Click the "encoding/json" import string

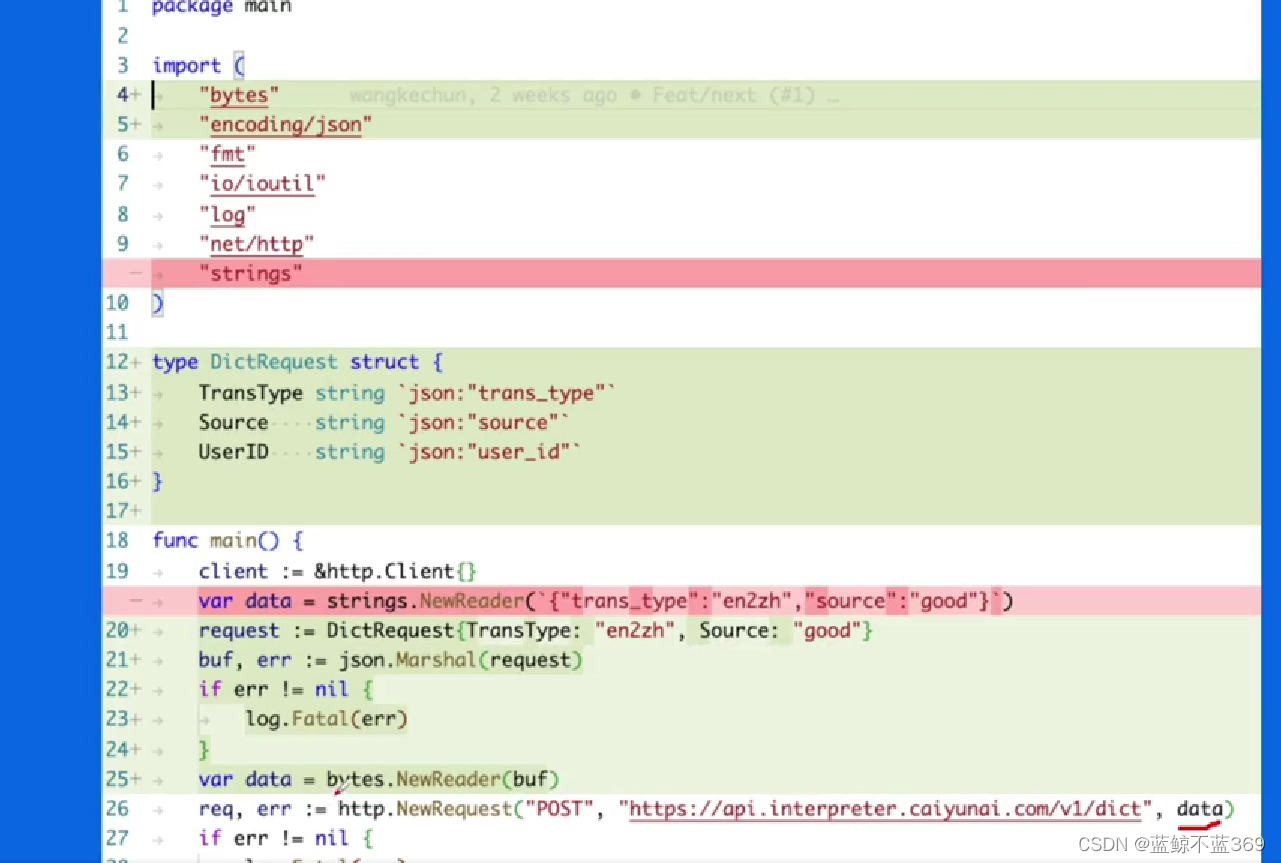click(286, 125)
